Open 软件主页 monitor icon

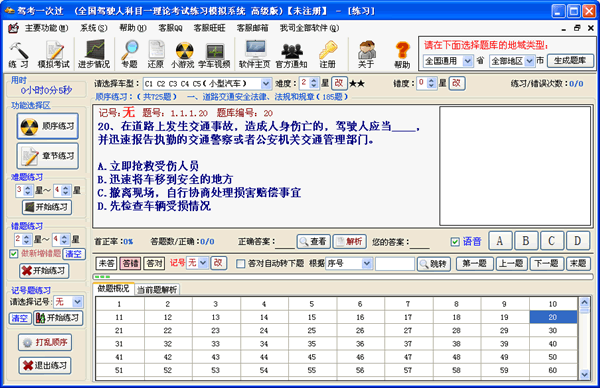pos(255,54)
